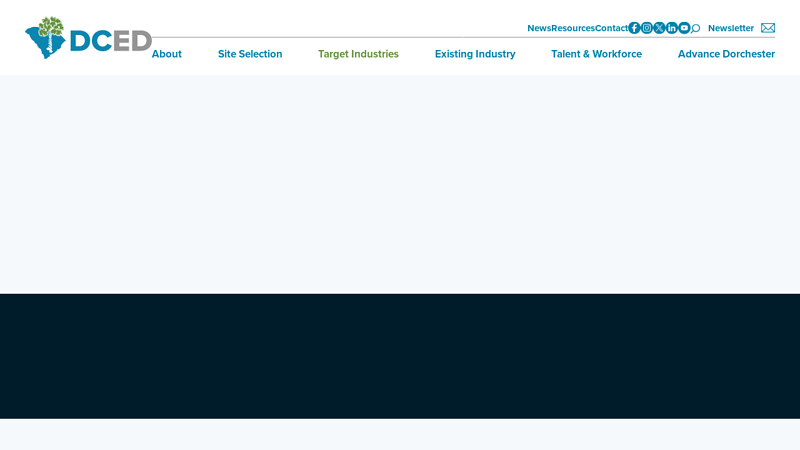800x450 pixels.
Task: Click the newsletter envelope icon
Action: click(768, 28)
